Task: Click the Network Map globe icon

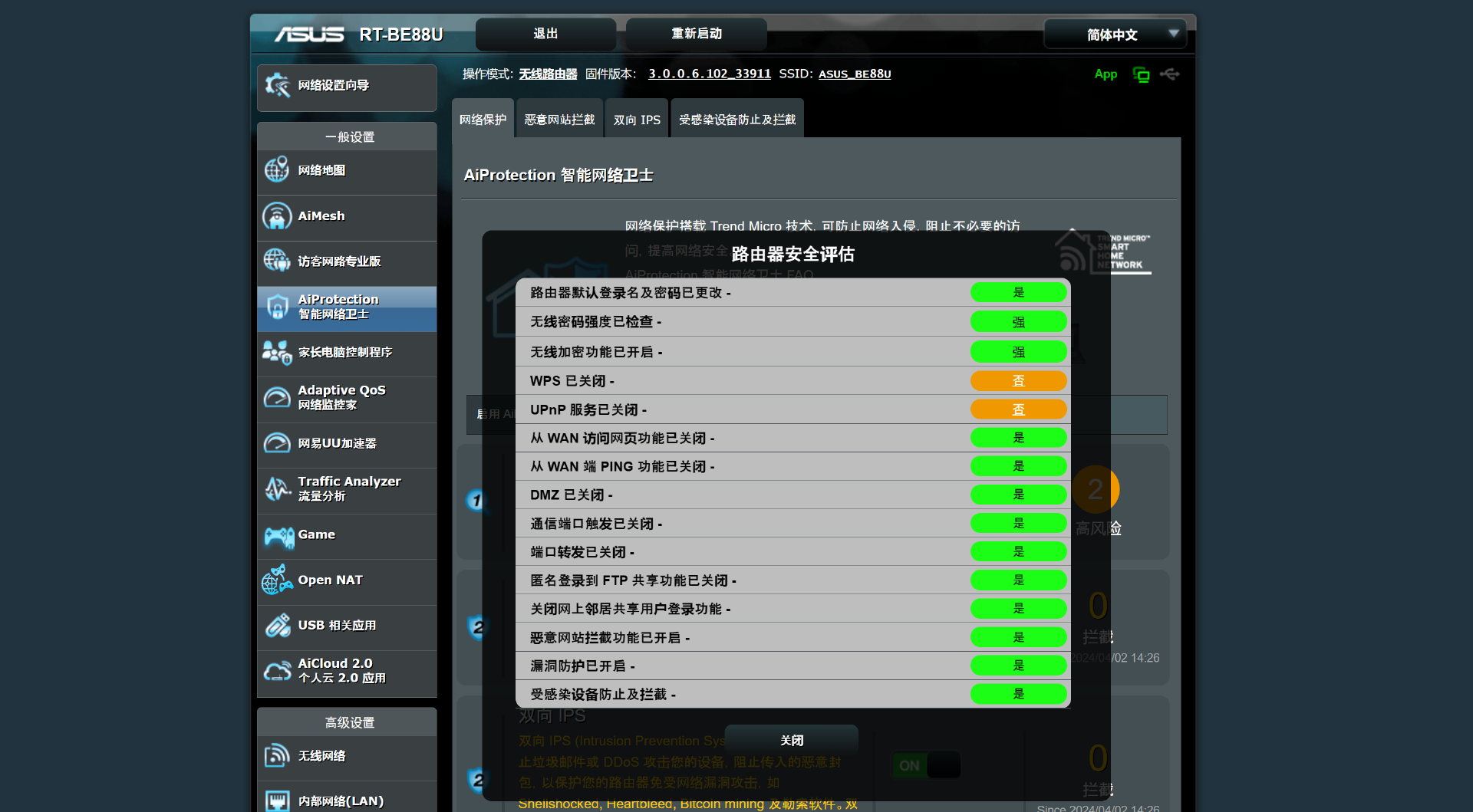Action: [277, 170]
